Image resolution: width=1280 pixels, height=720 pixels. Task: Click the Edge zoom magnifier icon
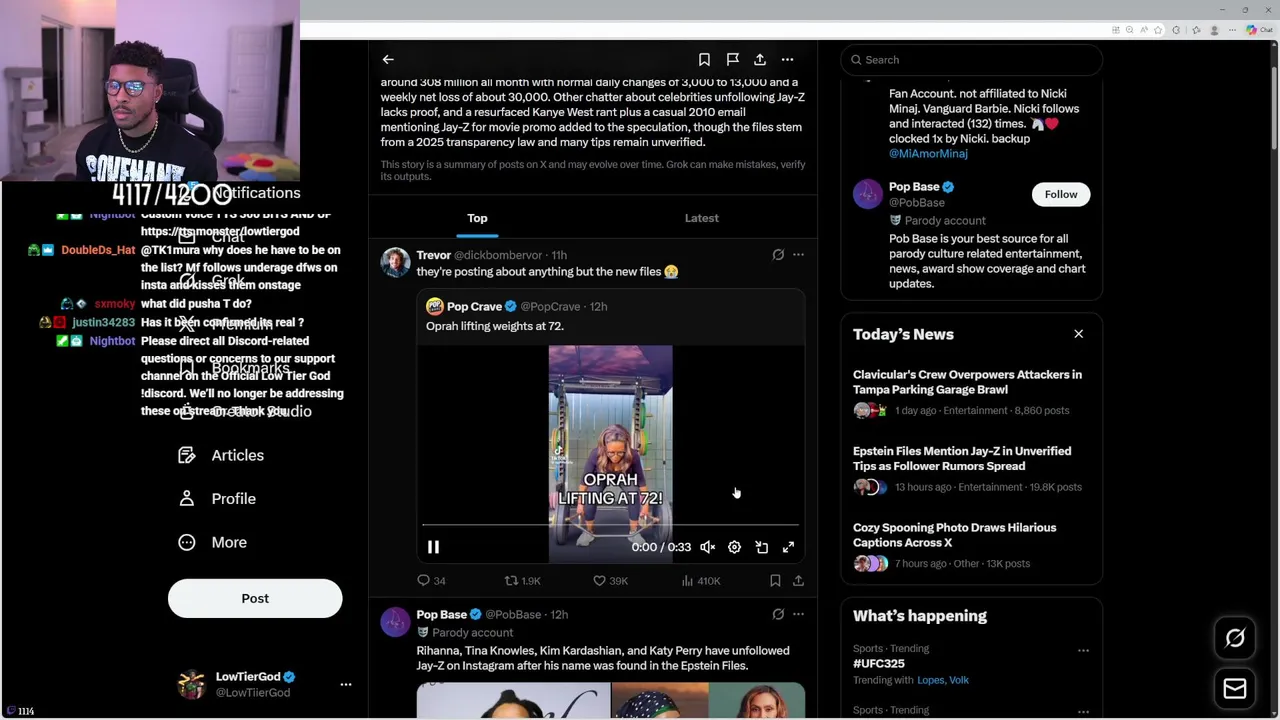(x=1129, y=30)
